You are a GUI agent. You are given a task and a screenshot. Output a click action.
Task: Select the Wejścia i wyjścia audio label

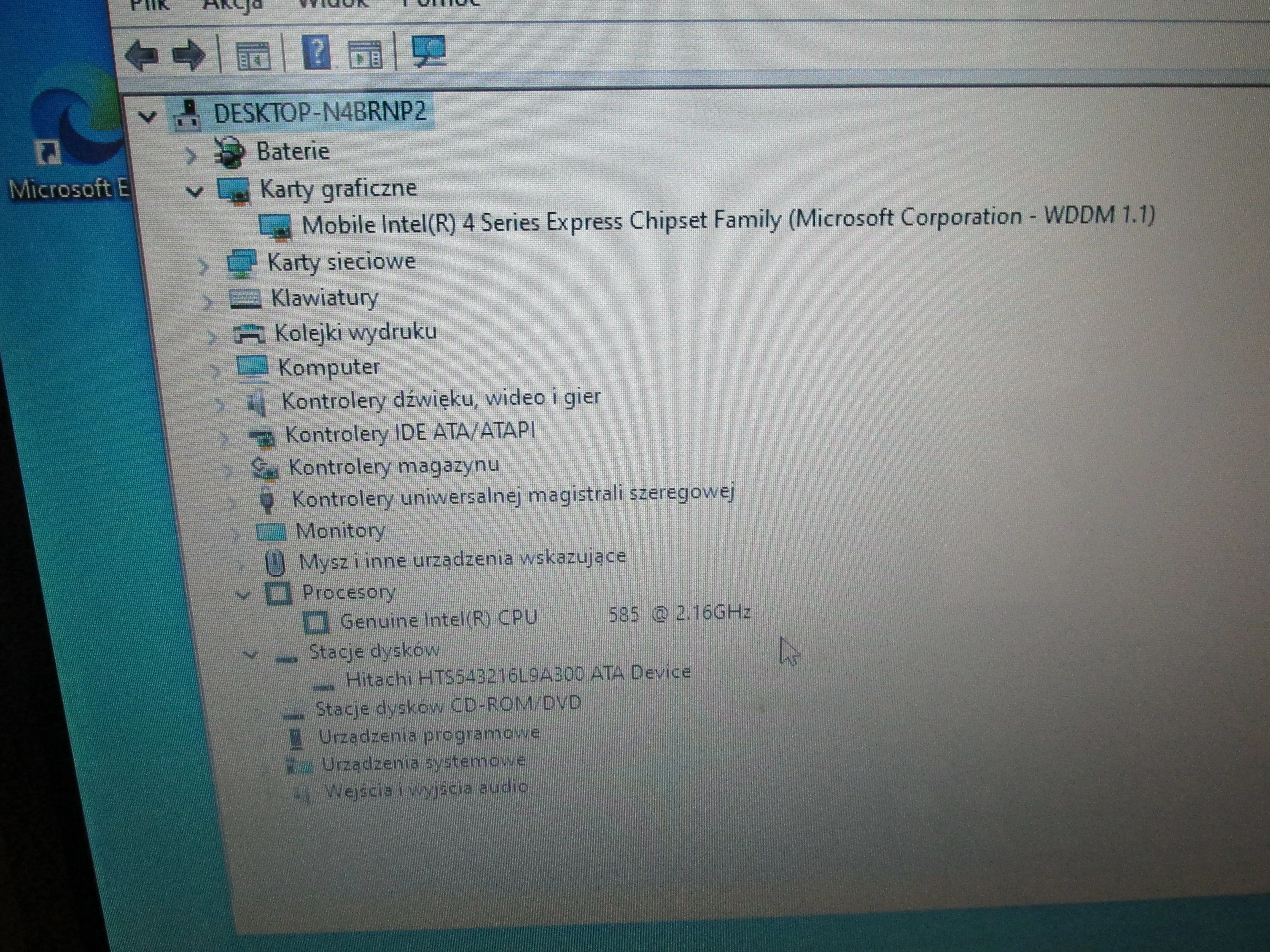coord(426,789)
